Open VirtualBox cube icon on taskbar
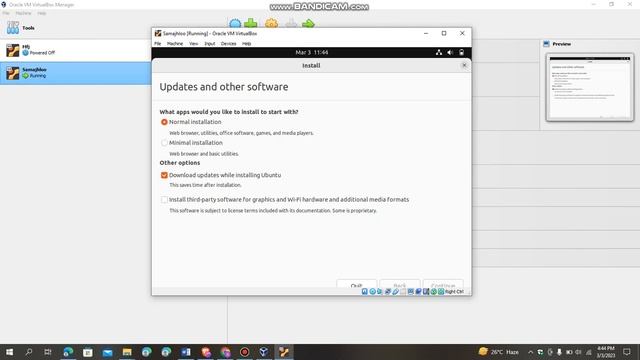Image resolution: width=640 pixels, height=360 pixels. pyautogui.click(x=264, y=352)
